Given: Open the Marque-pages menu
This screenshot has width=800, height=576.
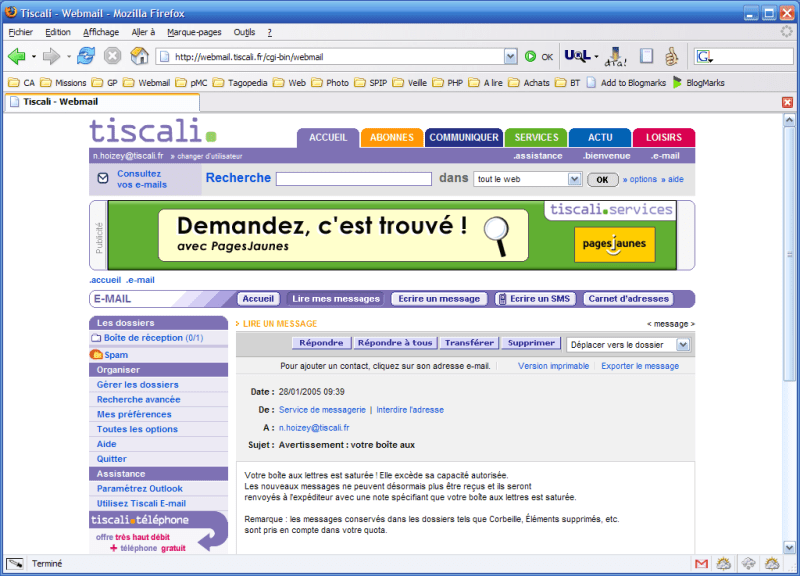Looking at the screenshot, I should (194, 32).
